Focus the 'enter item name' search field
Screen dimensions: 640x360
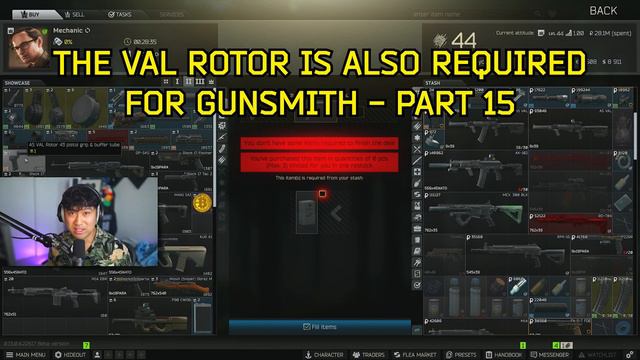click(473, 14)
